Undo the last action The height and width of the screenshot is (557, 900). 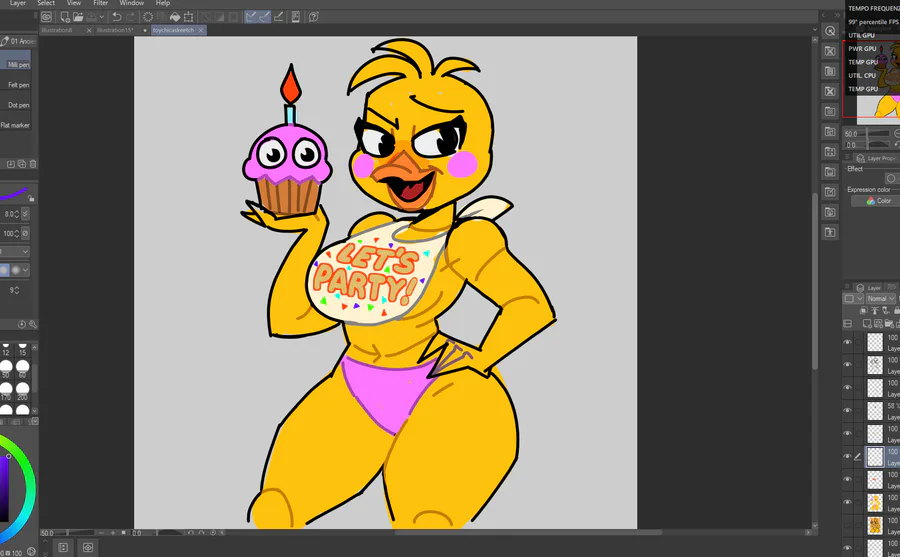coord(117,17)
